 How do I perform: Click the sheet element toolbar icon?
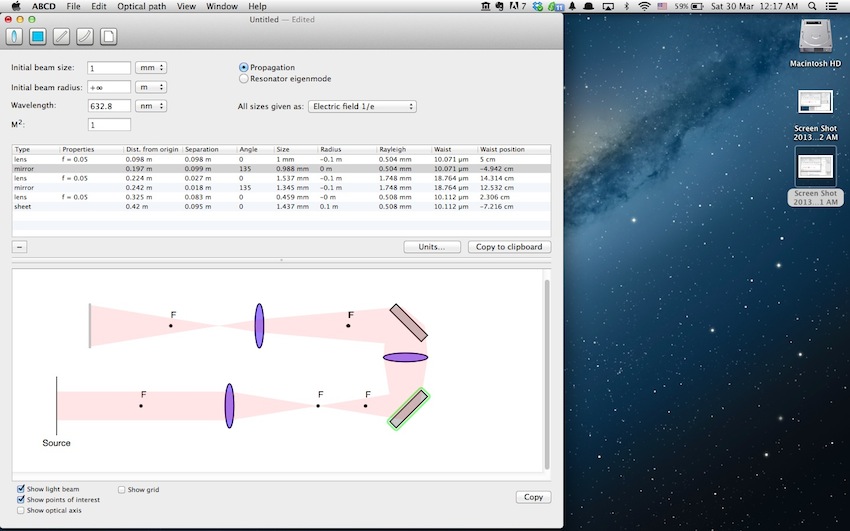point(108,37)
